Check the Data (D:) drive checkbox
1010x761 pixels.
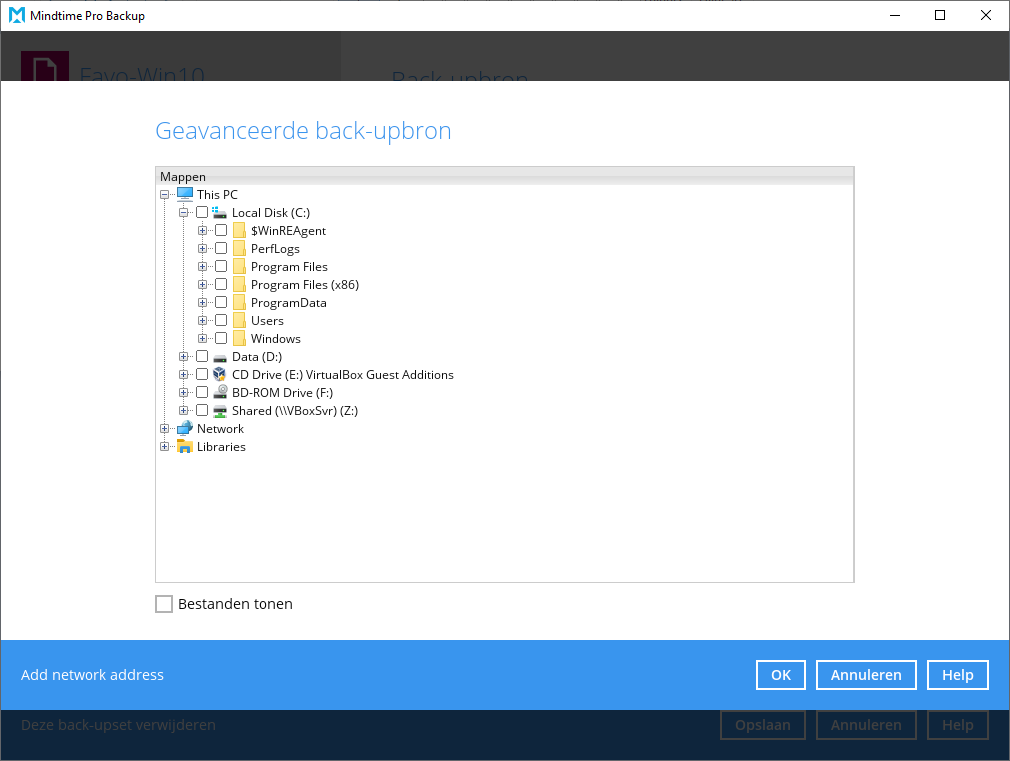pos(202,356)
